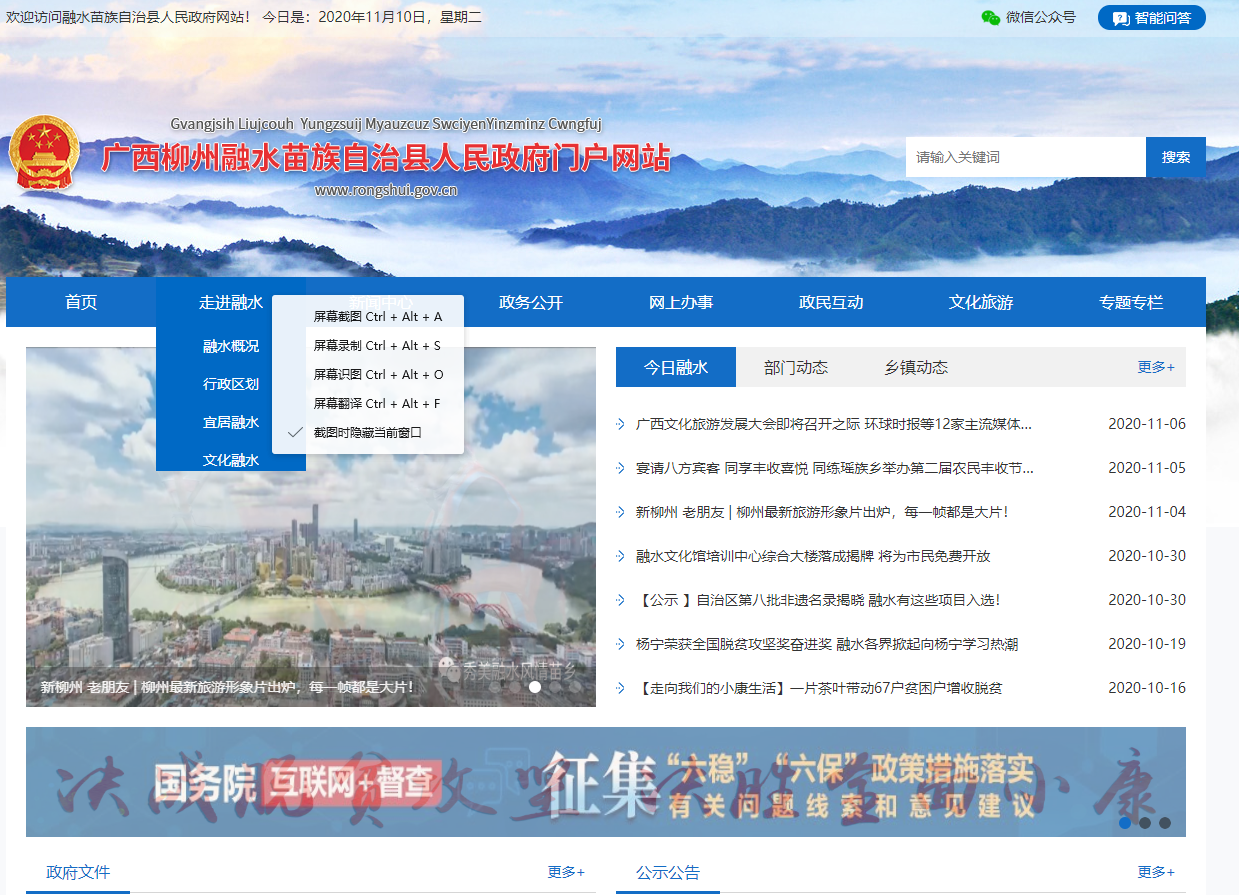Select the blue banner slider dot
This screenshot has width=1239, height=895.
pos(1125,823)
